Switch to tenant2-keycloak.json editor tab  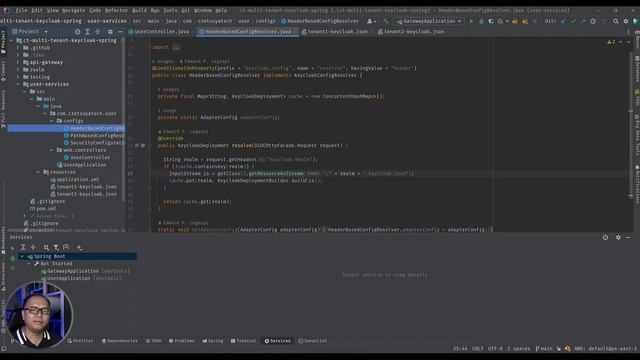pyautogui.click(x=413, y=31)
